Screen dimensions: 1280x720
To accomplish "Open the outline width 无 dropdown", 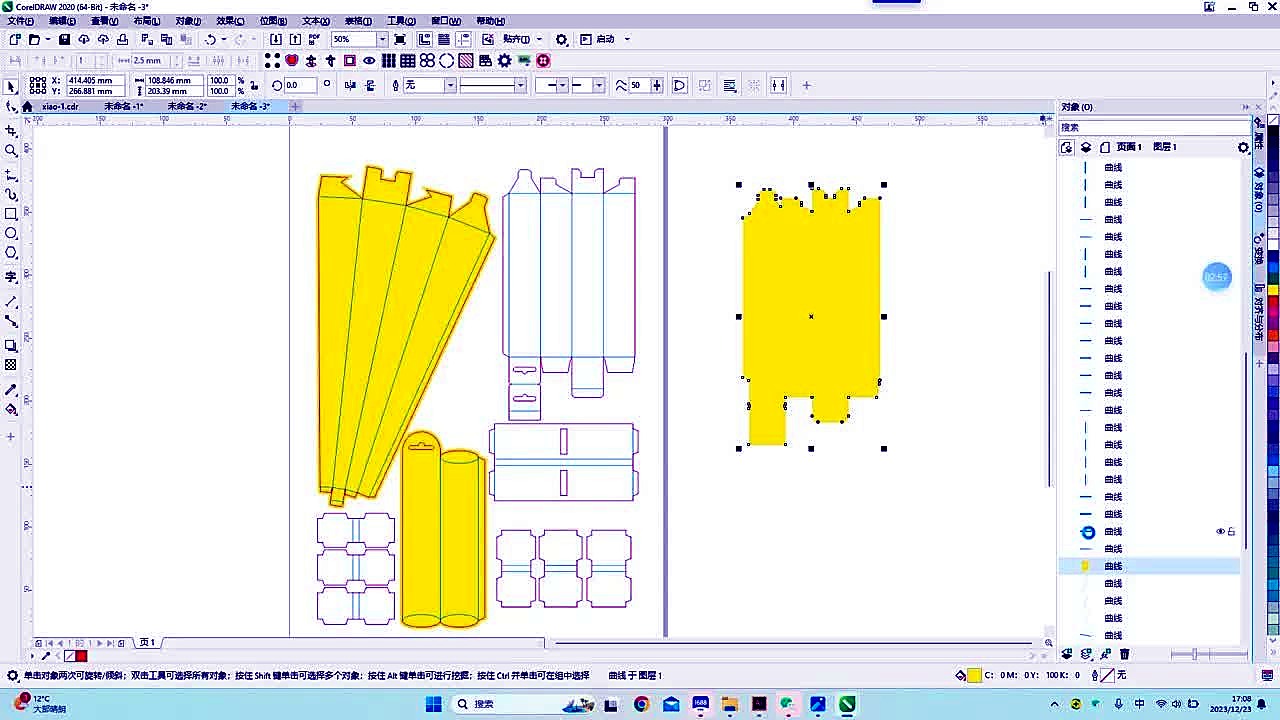I will 450,86.
